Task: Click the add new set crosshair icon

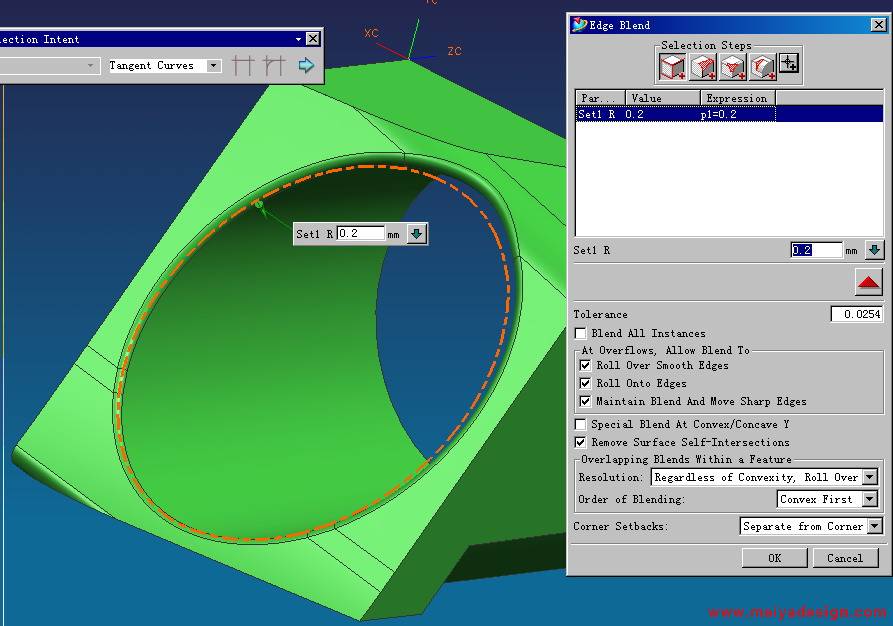Action: (x=789, y=64)
